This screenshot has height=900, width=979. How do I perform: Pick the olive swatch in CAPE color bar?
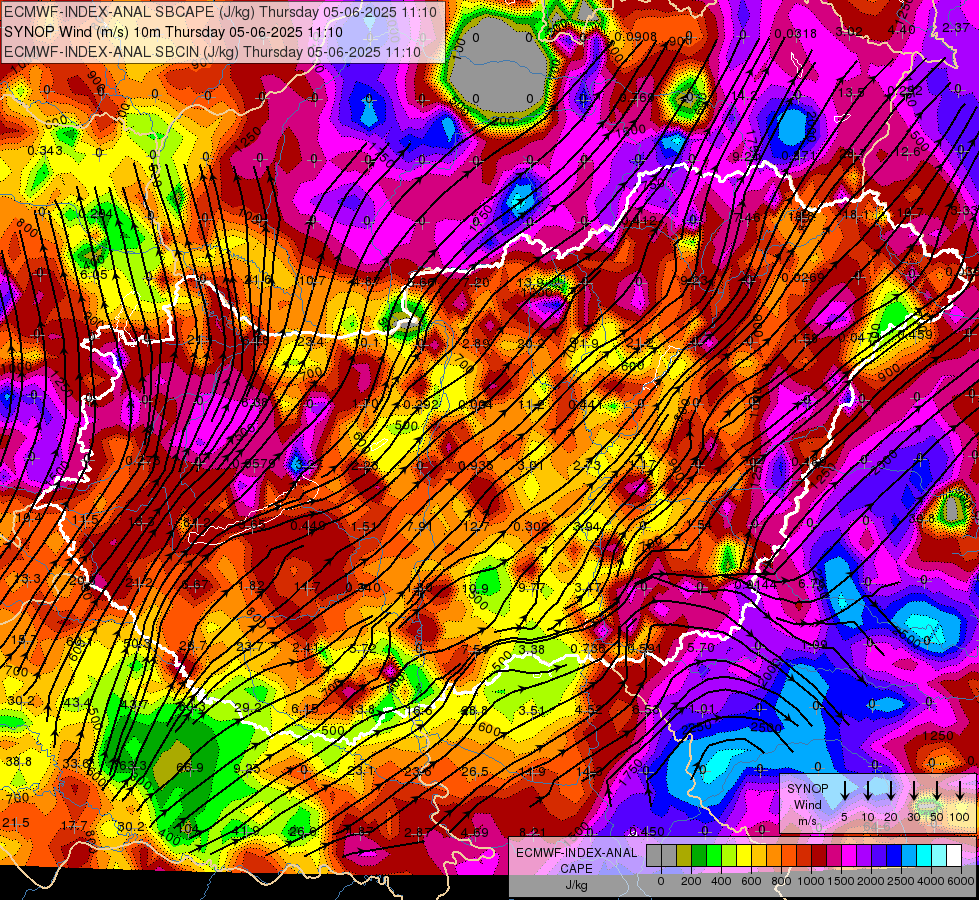click(x=684, y=856)
